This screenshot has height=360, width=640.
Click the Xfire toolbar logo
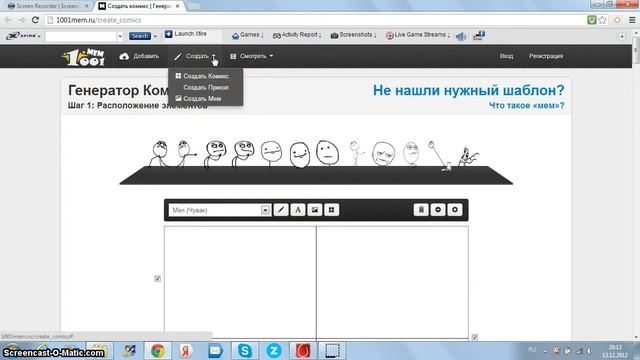coord(20,36)
